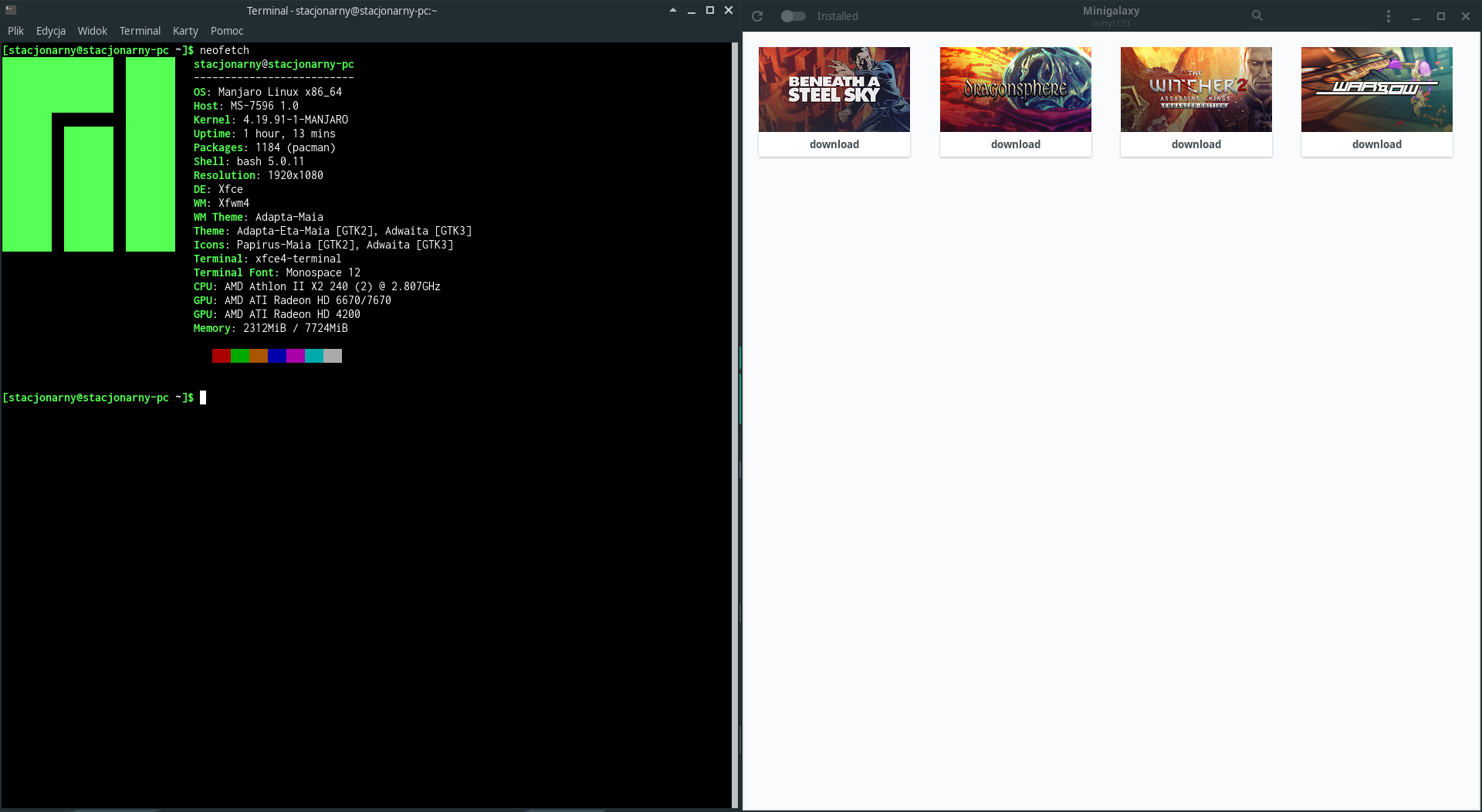This screenshot has width=1482, height=812.
Task: Click the terminal prompt input line
Action: click(x=204, y=398)
